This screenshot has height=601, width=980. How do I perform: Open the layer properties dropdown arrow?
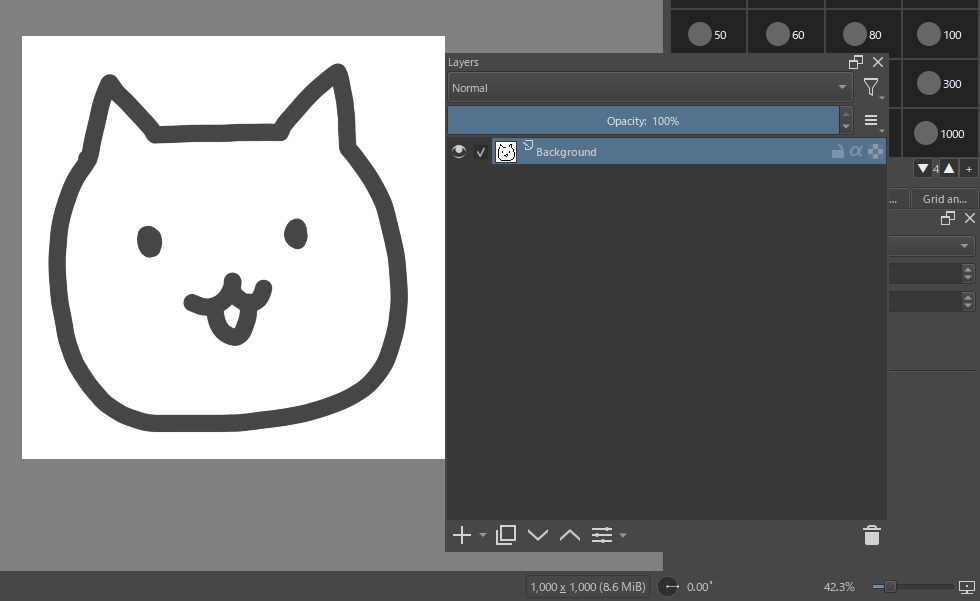[623, 535]
